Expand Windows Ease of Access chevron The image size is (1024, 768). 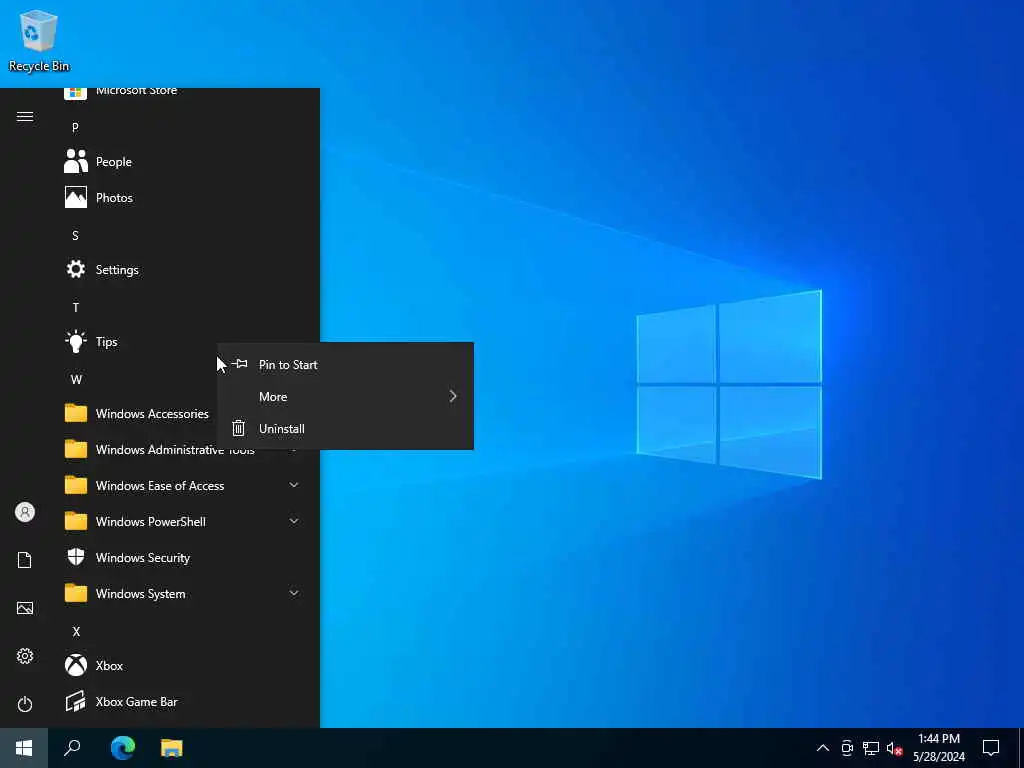294,485
